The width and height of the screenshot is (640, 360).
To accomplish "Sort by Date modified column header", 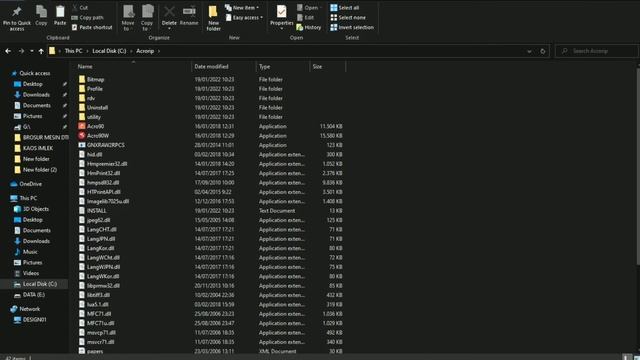I will [223, 67].
